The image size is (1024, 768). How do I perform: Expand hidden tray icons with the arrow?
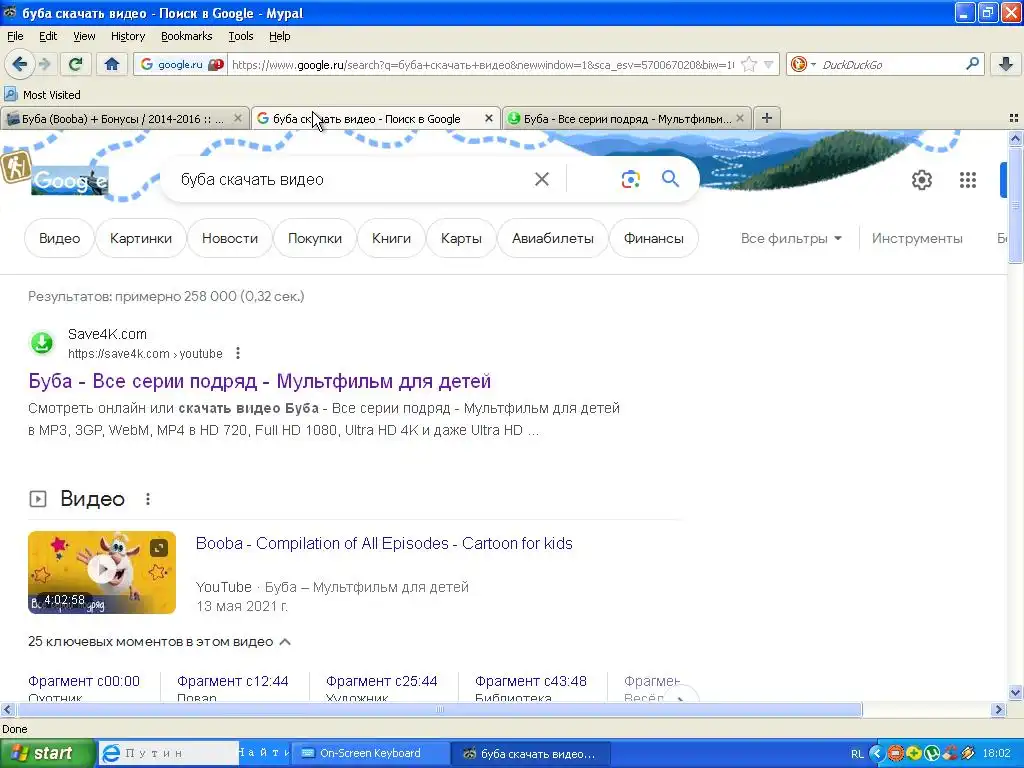[877, 753]
